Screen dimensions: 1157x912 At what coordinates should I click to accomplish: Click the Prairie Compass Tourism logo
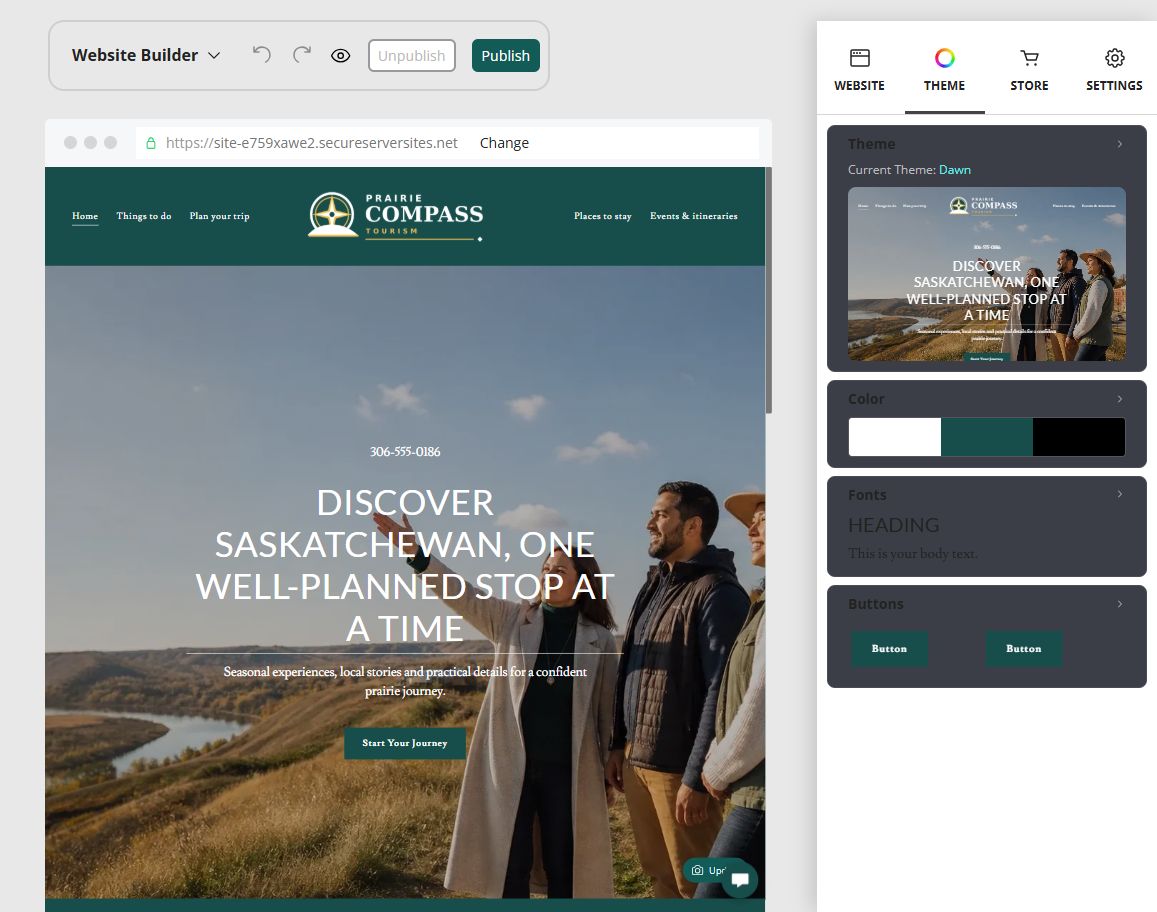396,216
